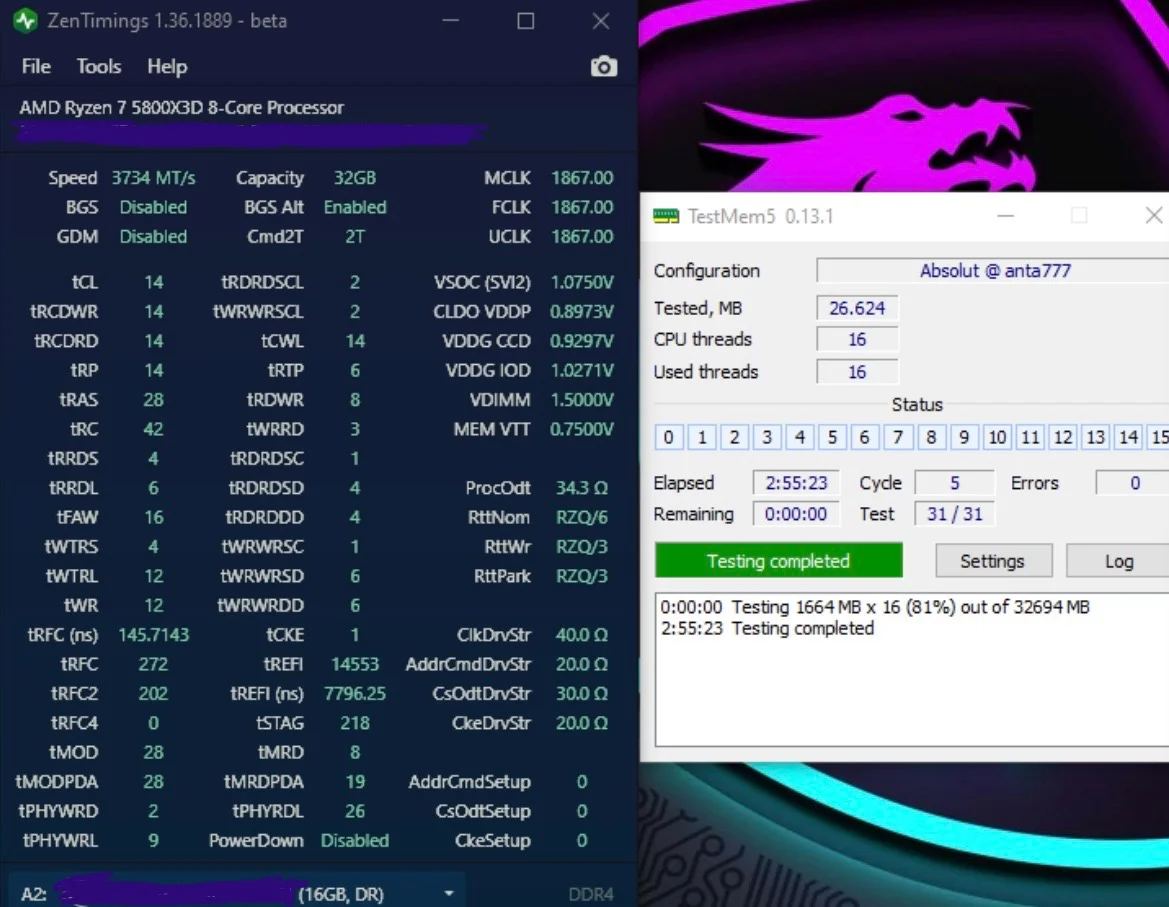The width and height of the screenshot is (1169, 907).
Task: Click thread status box 0
Action: click(668, 437)
